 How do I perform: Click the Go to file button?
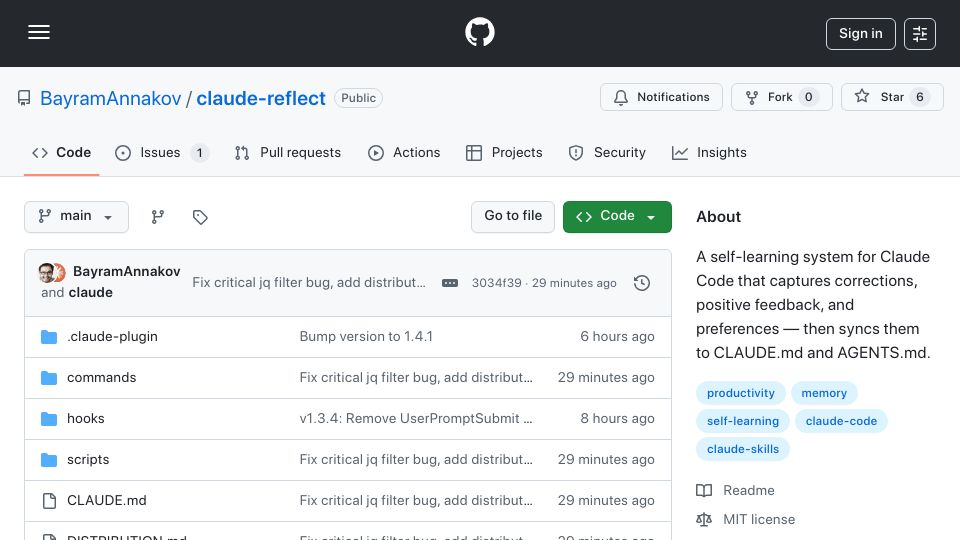[x=513, y=217]
